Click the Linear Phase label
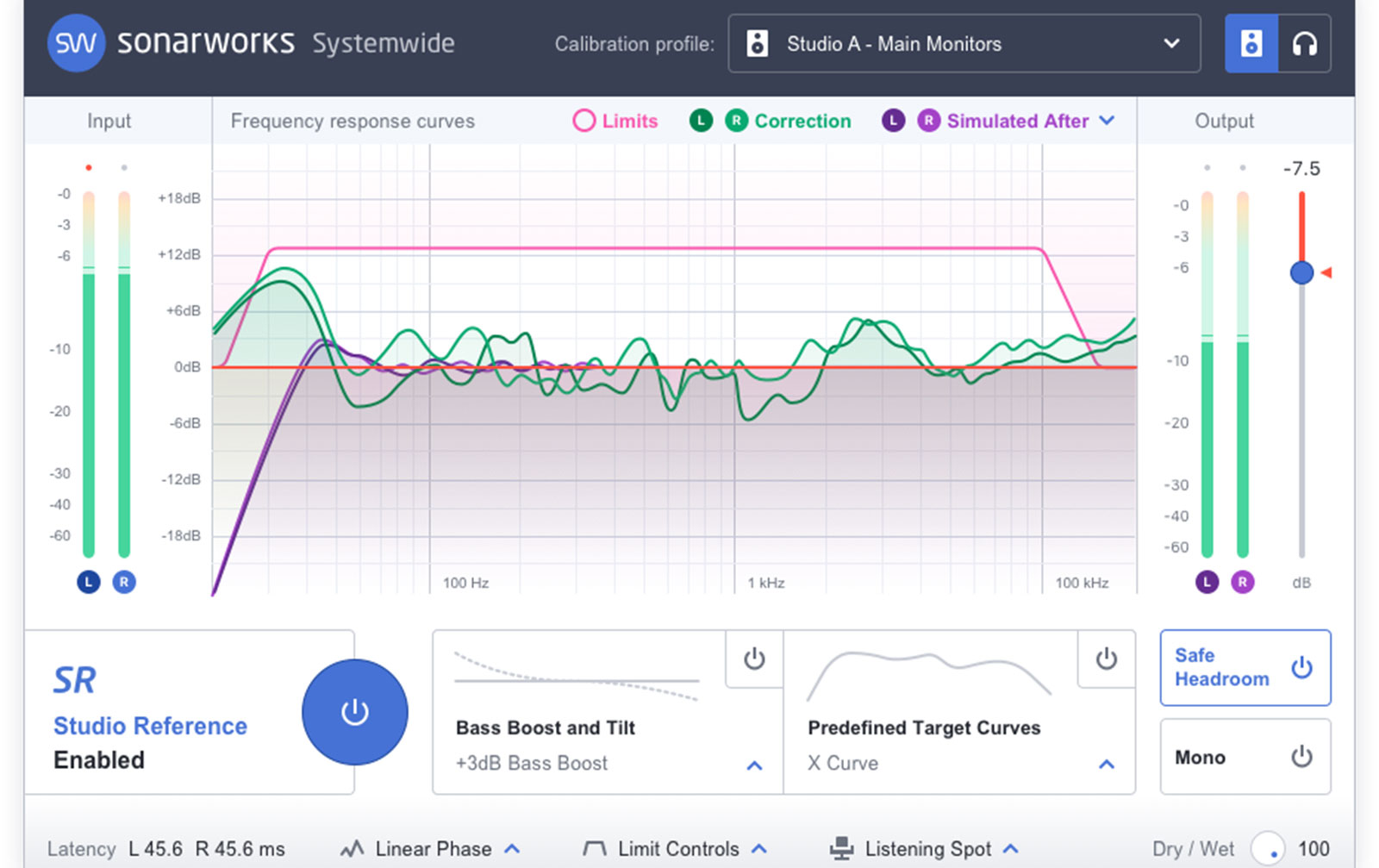The image size is (1379, 868). click(434, 849)
